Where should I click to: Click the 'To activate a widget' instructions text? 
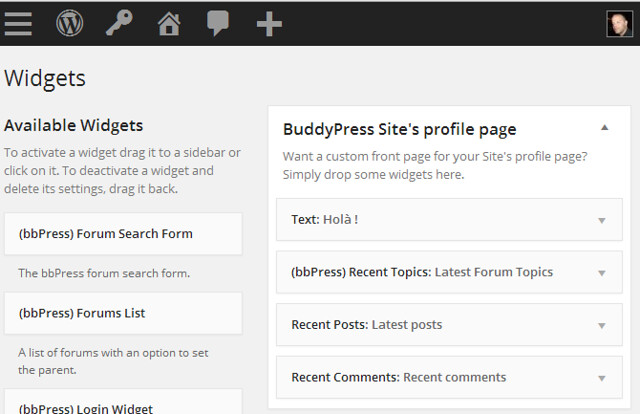click(x=122, y=171)
